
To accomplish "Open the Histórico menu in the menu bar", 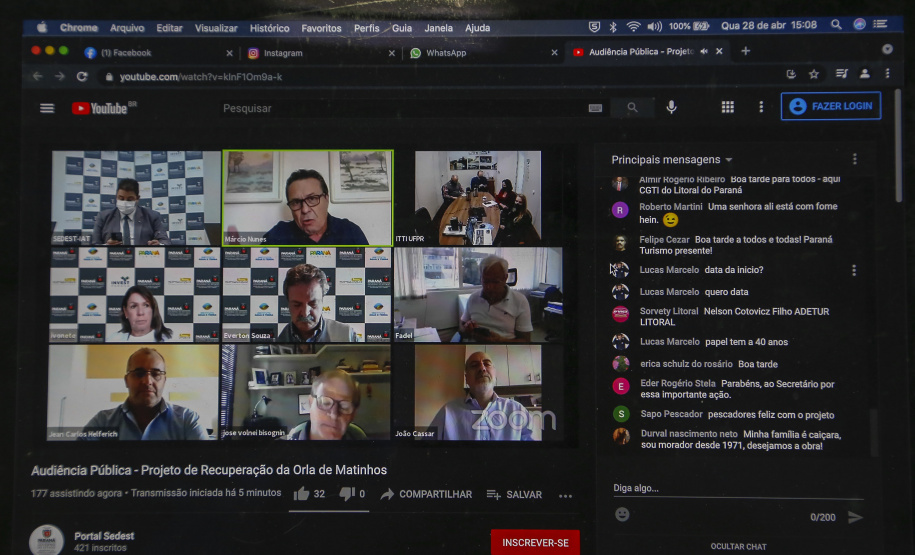I will (x=269, y=28).
